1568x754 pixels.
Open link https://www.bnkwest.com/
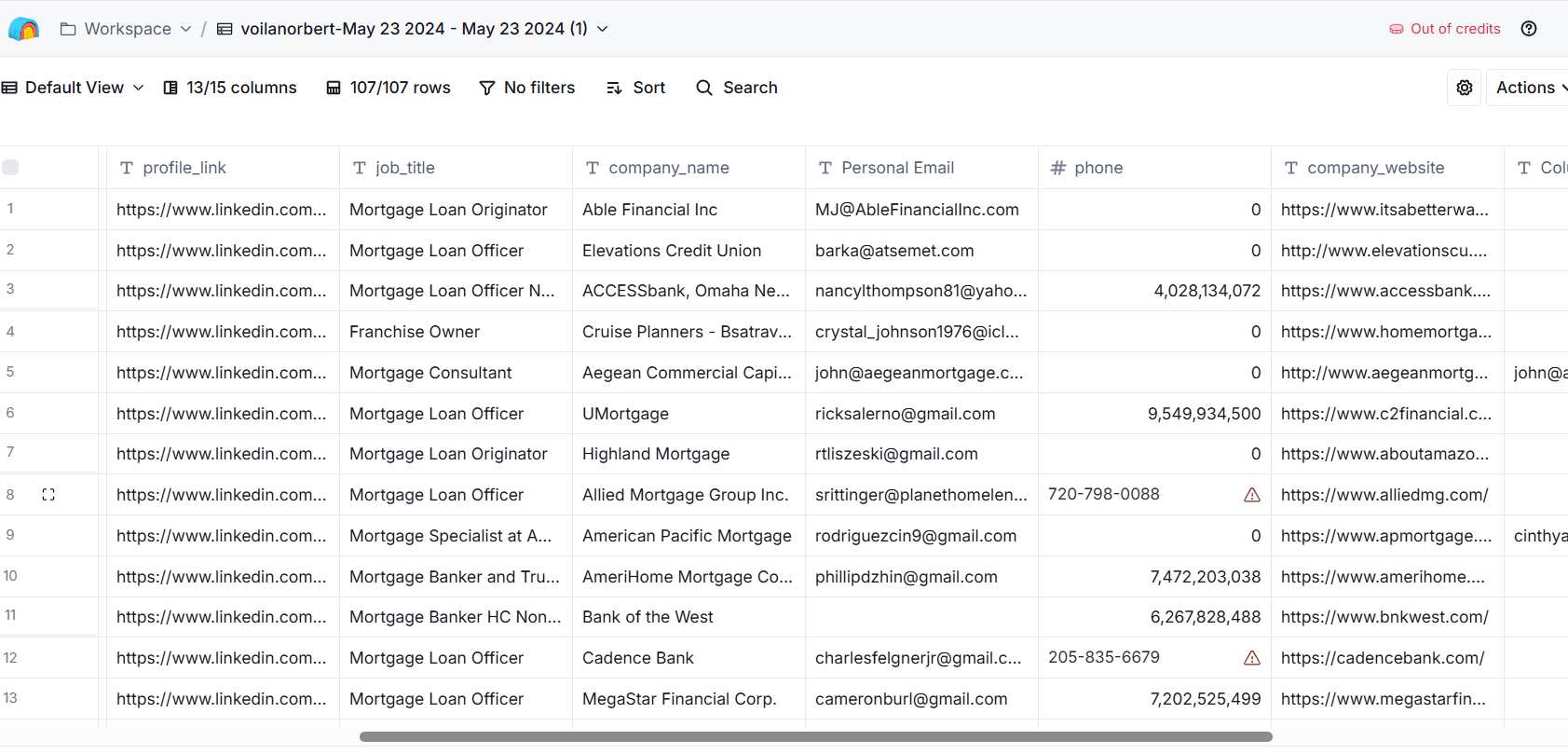tap(1384, 617)
